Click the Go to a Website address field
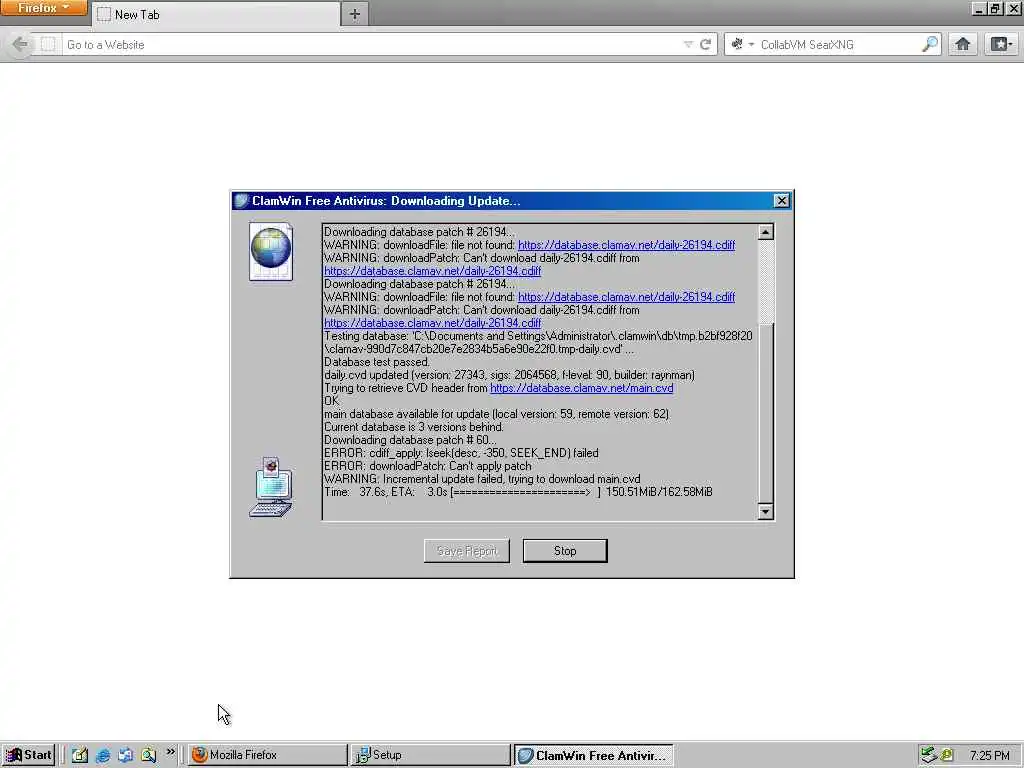This screenshot has width=1024, height=768. [372, 44]
